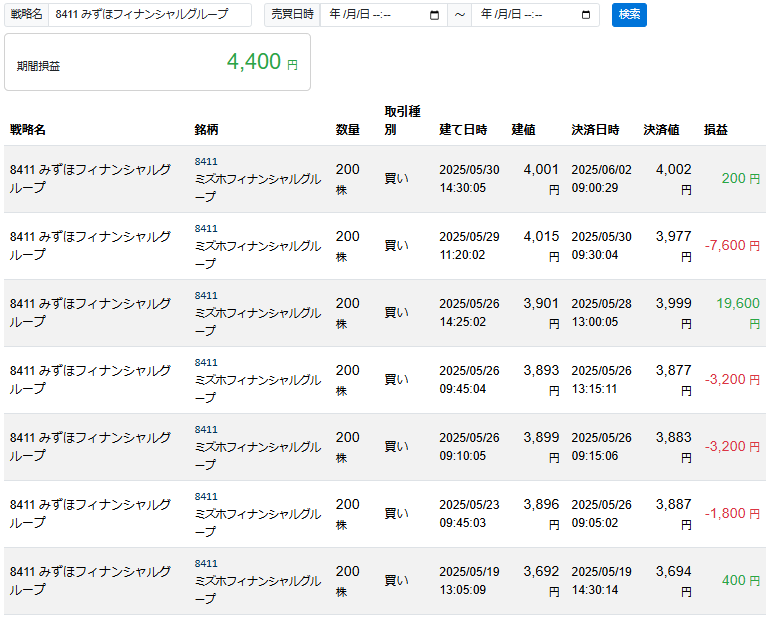Screen dimensions: 773x625
Task: Open calendar picker for end date
Action: pos(586,15)
